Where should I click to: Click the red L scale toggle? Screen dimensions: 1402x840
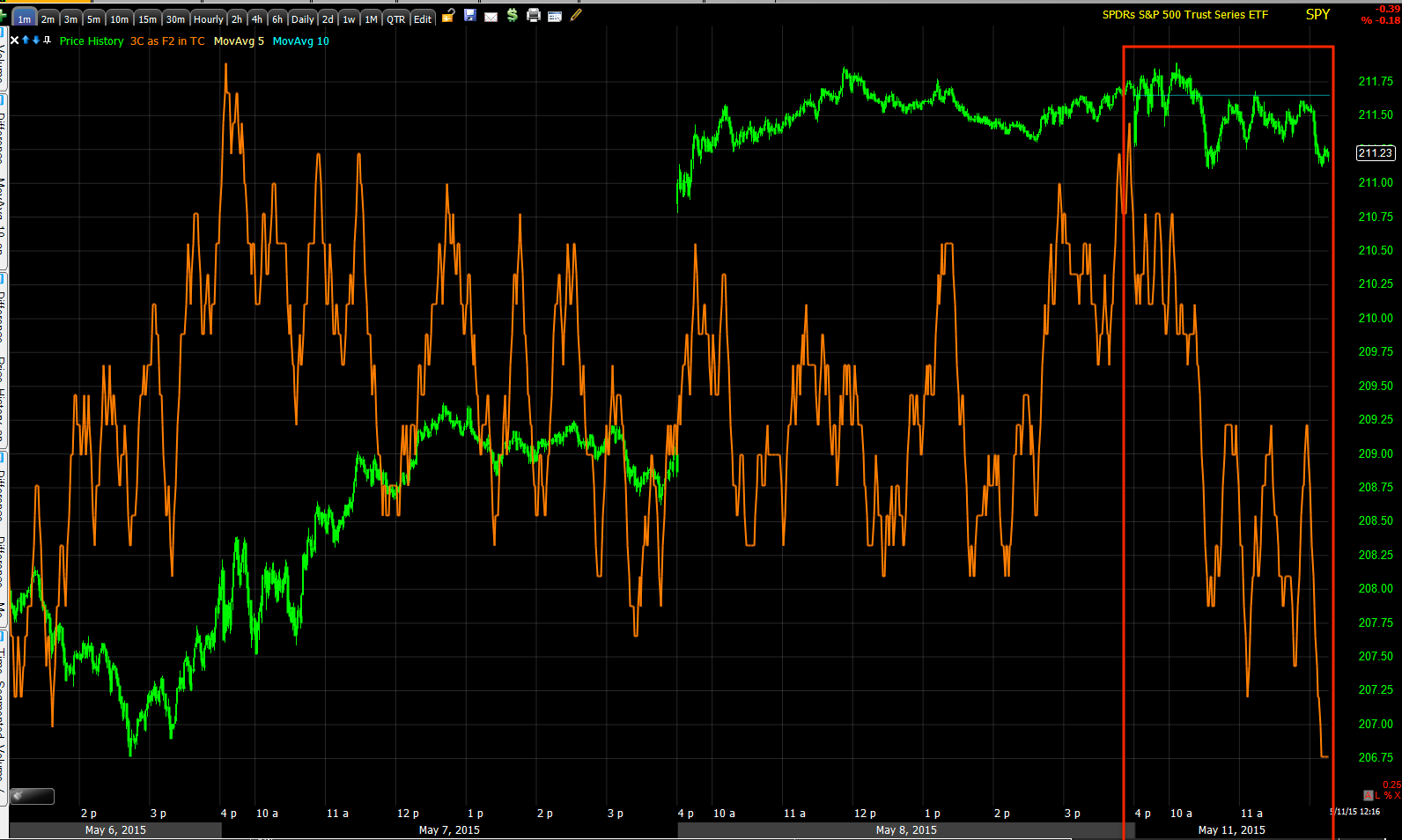point(1378,795)
